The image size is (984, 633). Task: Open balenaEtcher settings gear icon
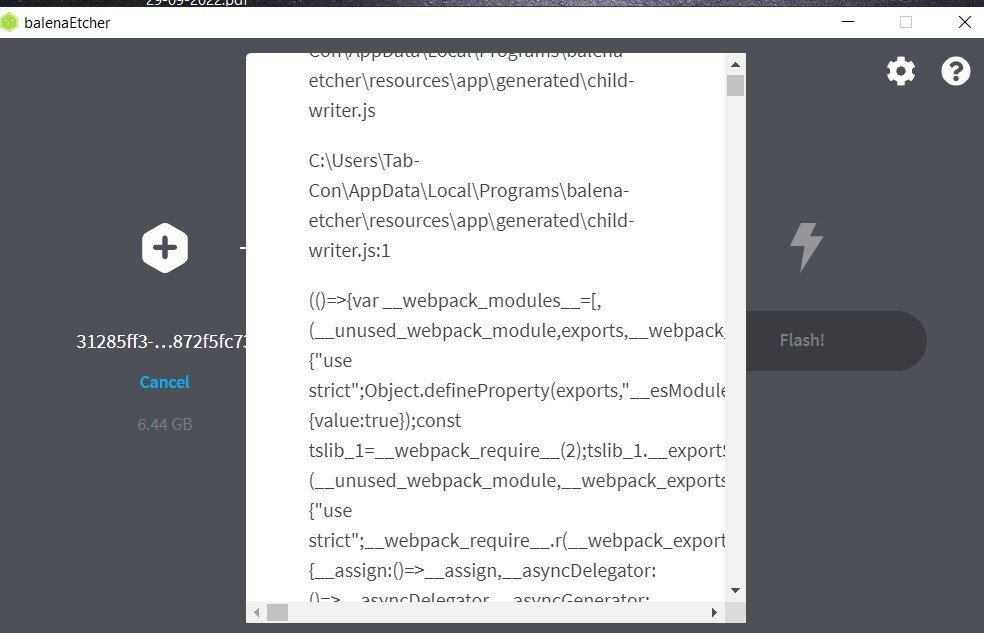click(901, 71)
